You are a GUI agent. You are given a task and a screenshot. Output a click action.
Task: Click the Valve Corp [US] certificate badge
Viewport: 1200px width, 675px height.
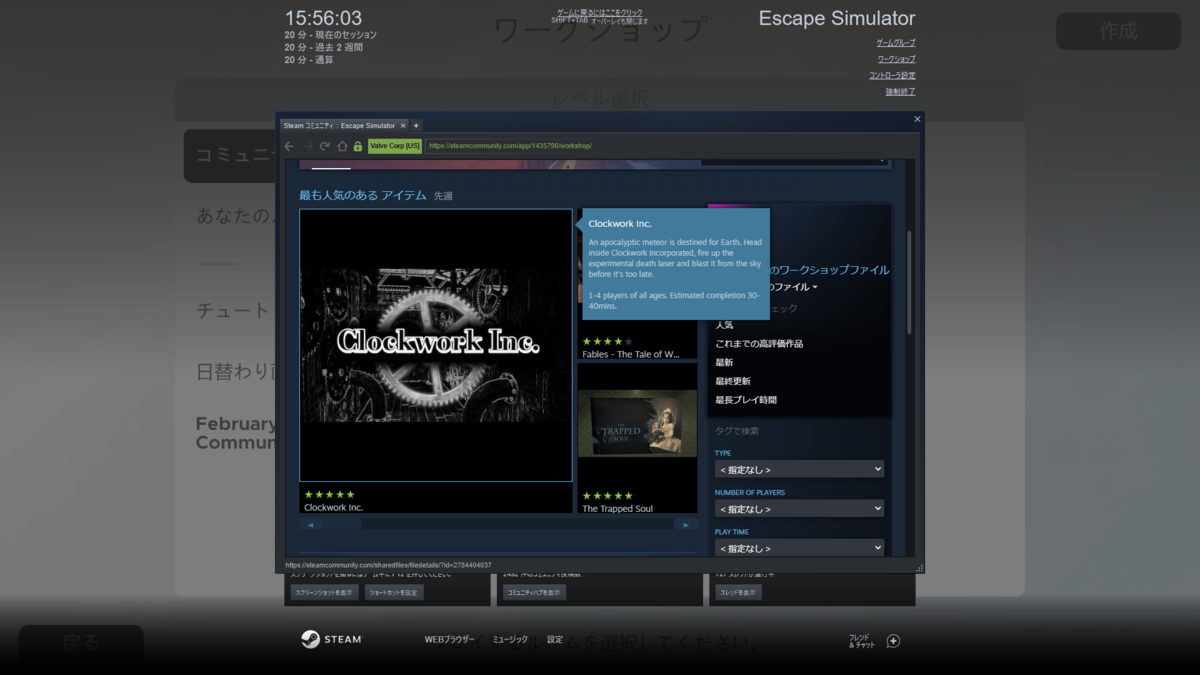pos(395,146)
